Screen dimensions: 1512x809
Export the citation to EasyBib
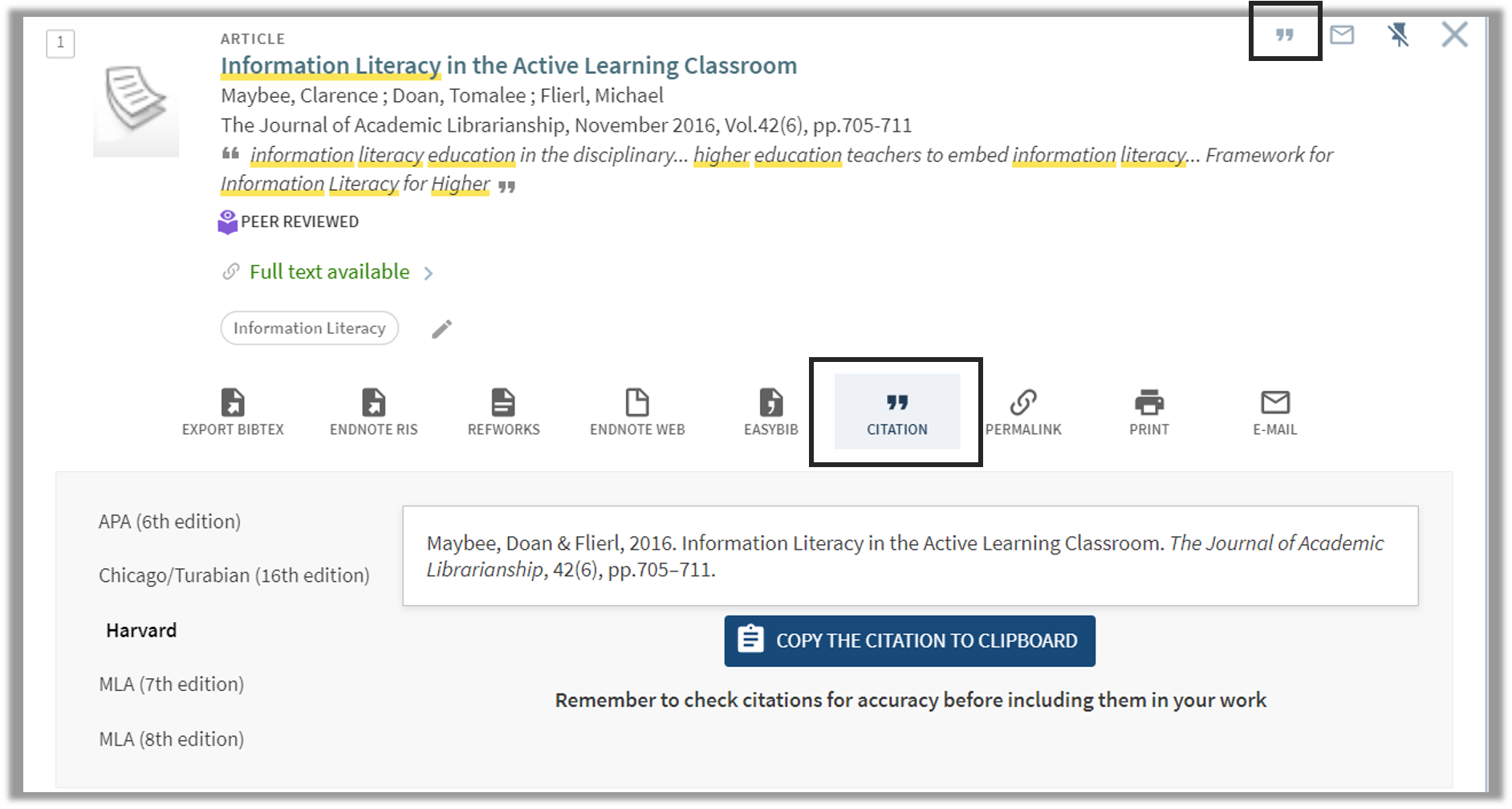coord(770,413)
